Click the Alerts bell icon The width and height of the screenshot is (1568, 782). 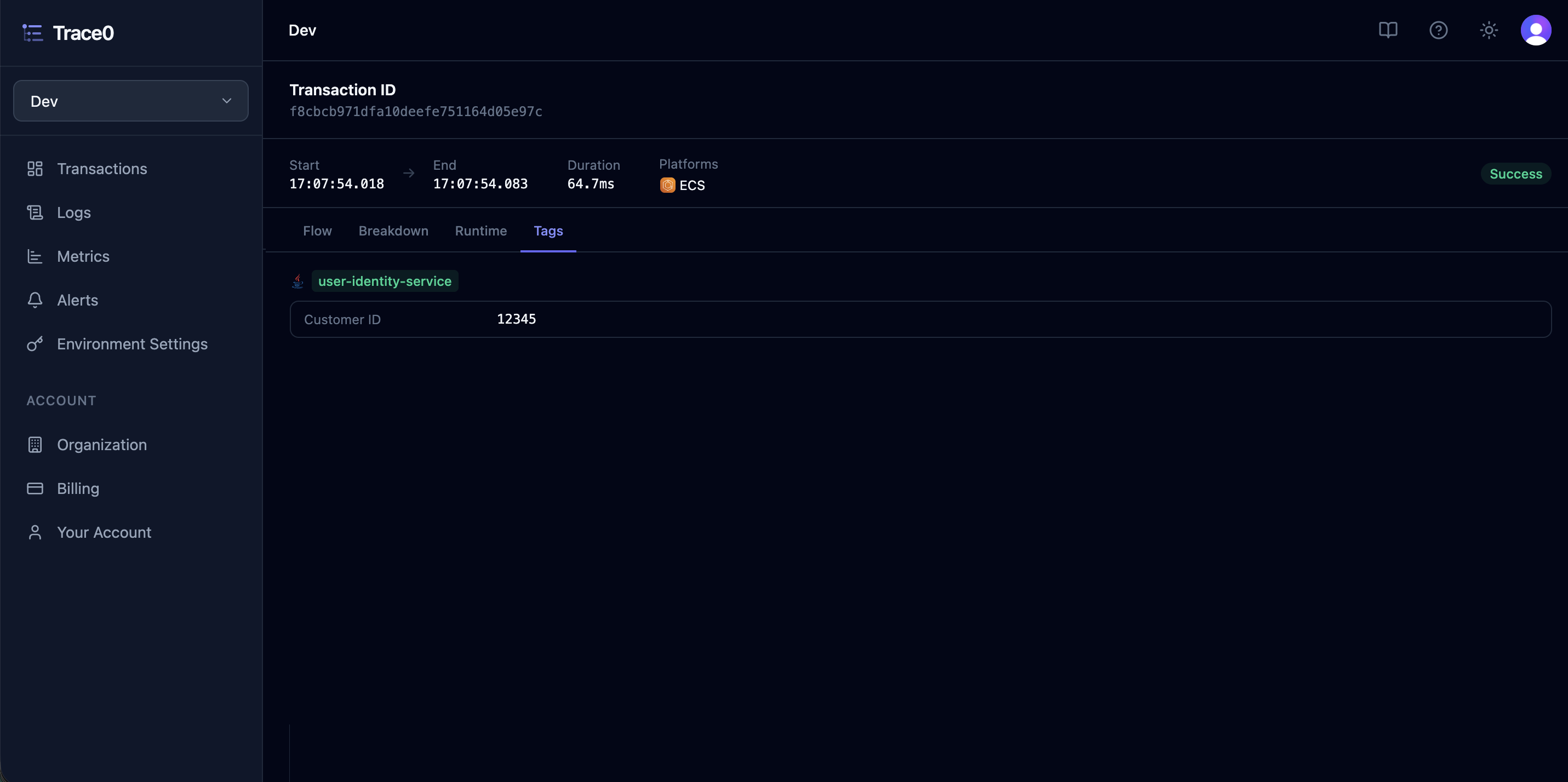(35, 300)
